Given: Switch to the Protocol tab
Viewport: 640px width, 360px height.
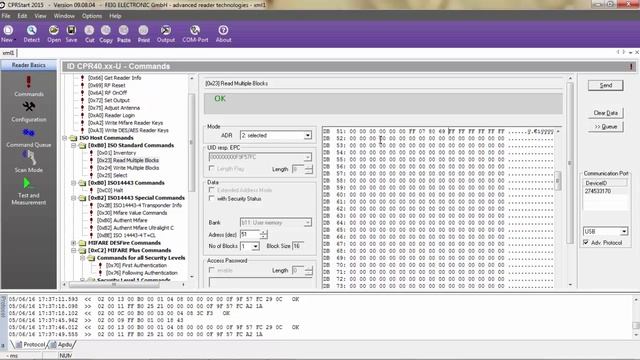Looking at the screenshot, I should coord(30,344).
